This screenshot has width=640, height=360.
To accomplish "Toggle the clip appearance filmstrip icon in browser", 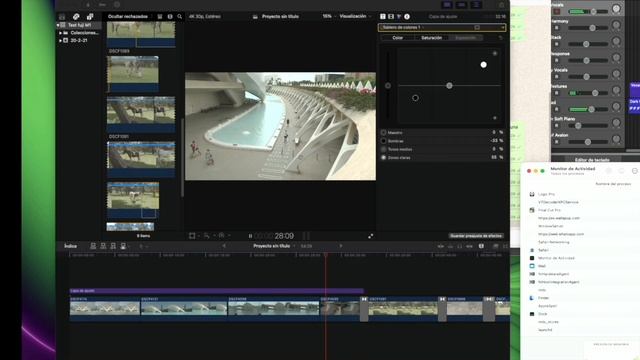I will click(x=170, y=17).
